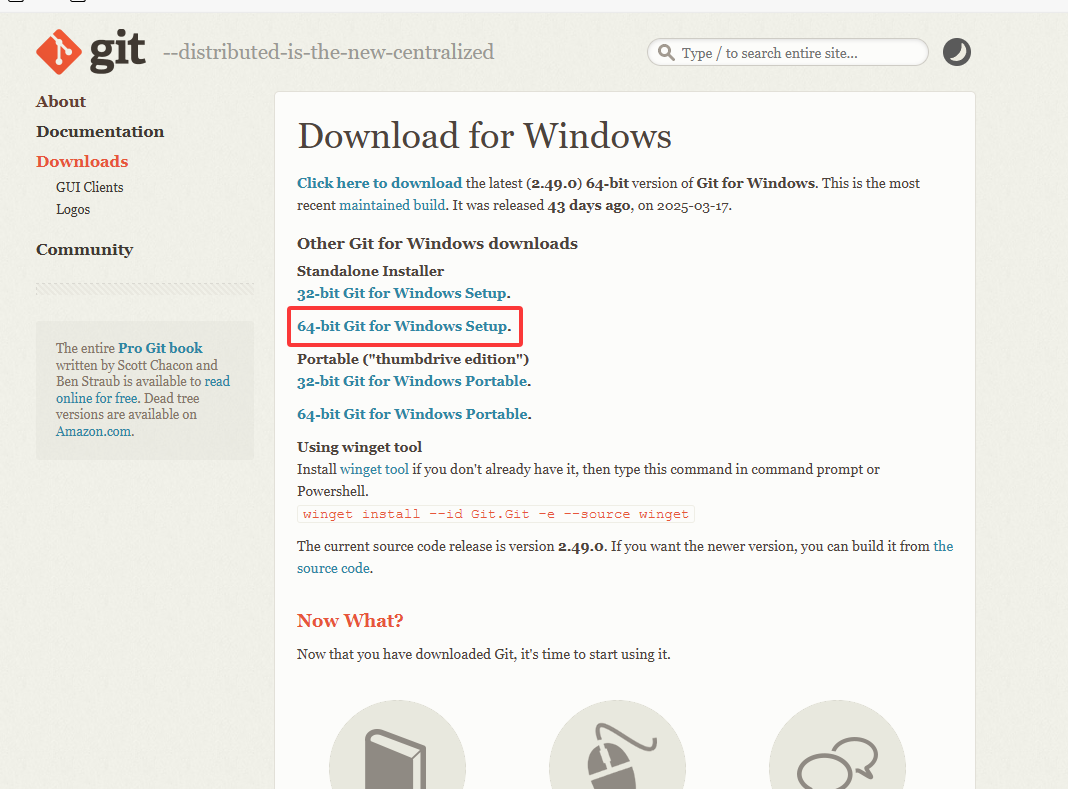Click the book circle icon

pyautogui.click(x=397, y=745)
